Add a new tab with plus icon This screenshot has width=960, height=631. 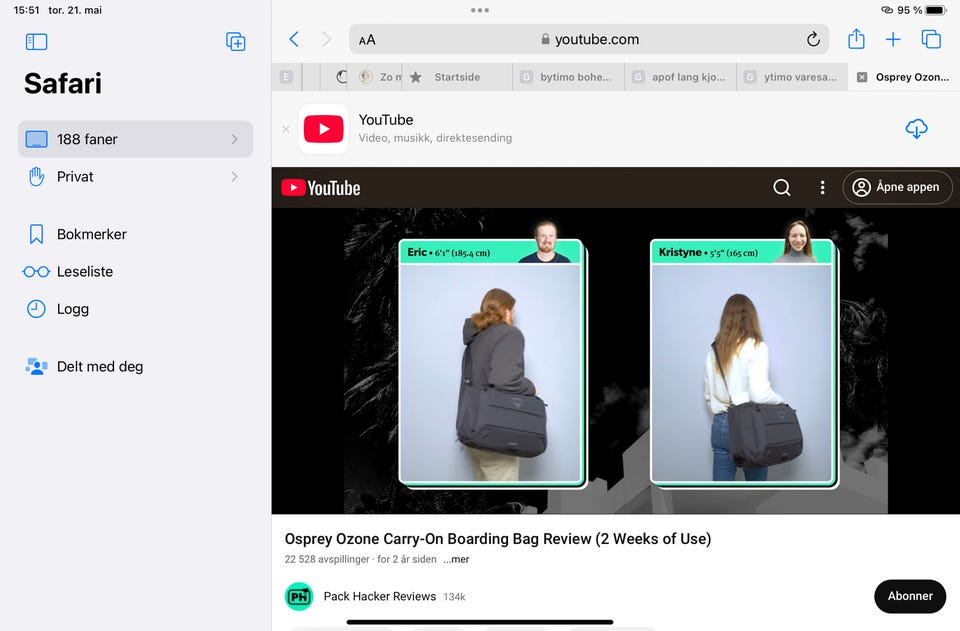tap(893, 40)
